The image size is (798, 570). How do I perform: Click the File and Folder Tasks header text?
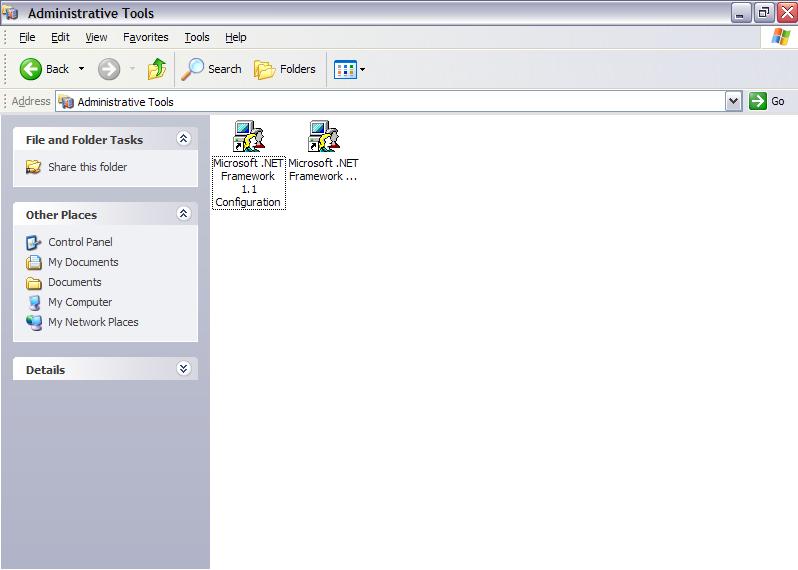(x=84, y=139)
